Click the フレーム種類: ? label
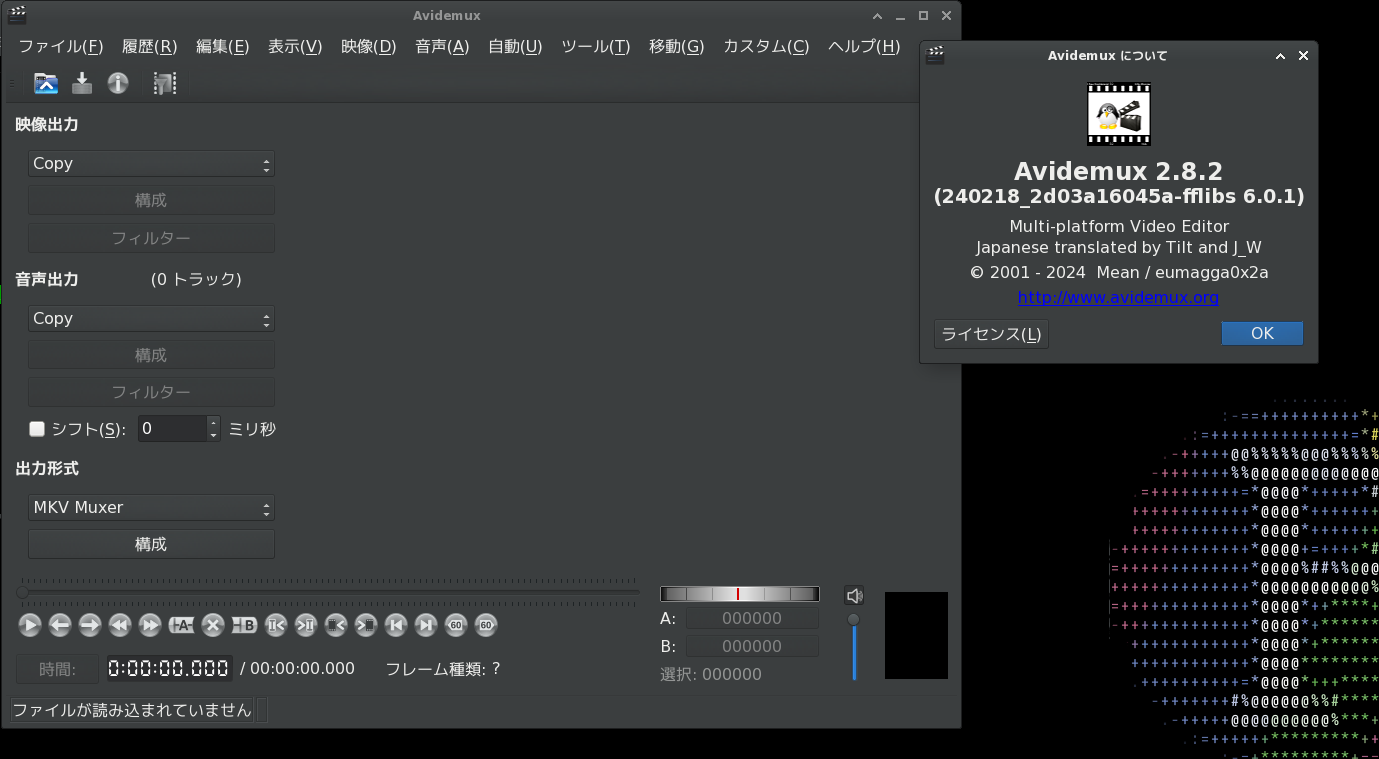This screenshot has width=1379, height=759. [x=443, y=669]
